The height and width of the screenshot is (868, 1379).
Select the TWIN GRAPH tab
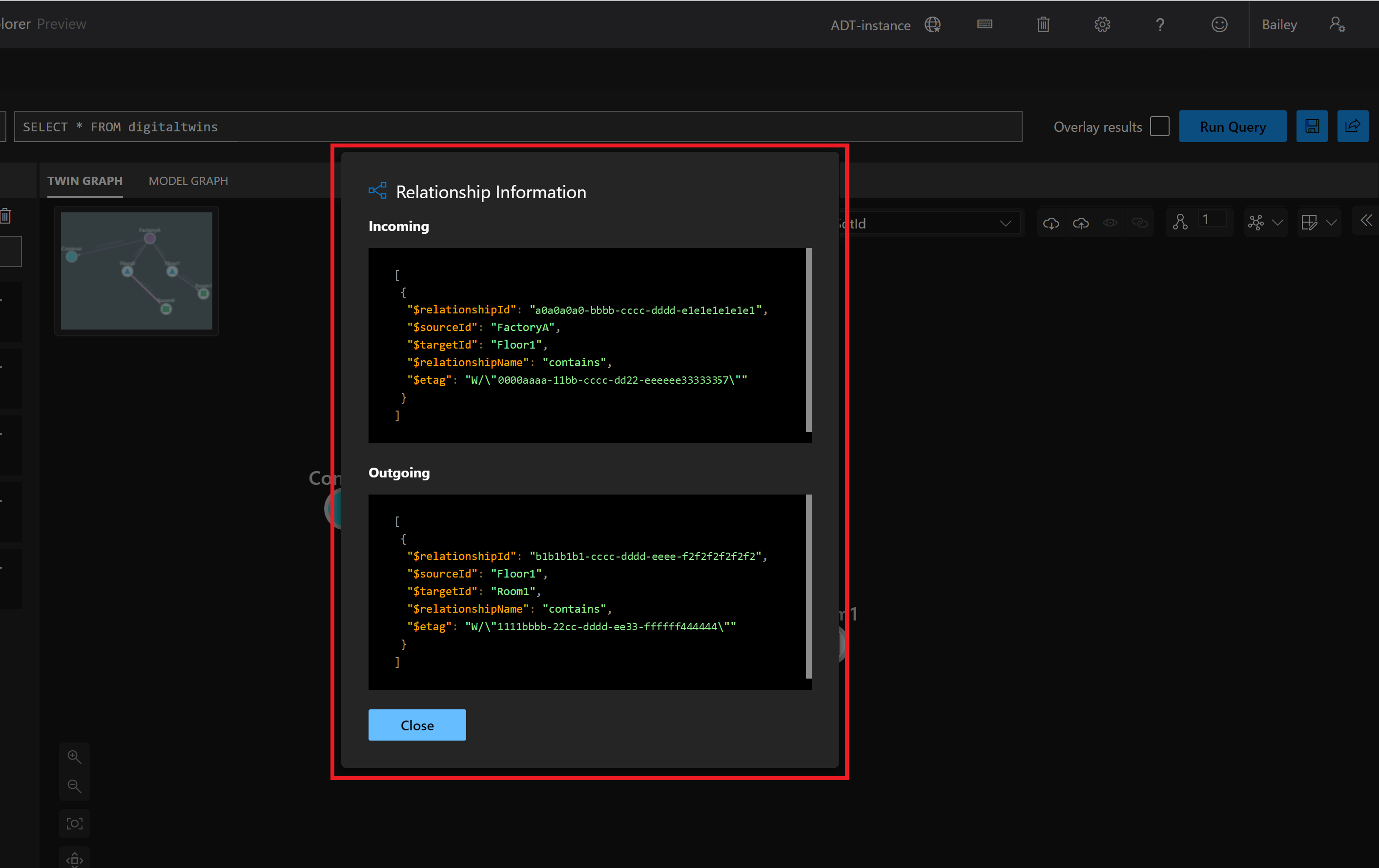[85, 181]
